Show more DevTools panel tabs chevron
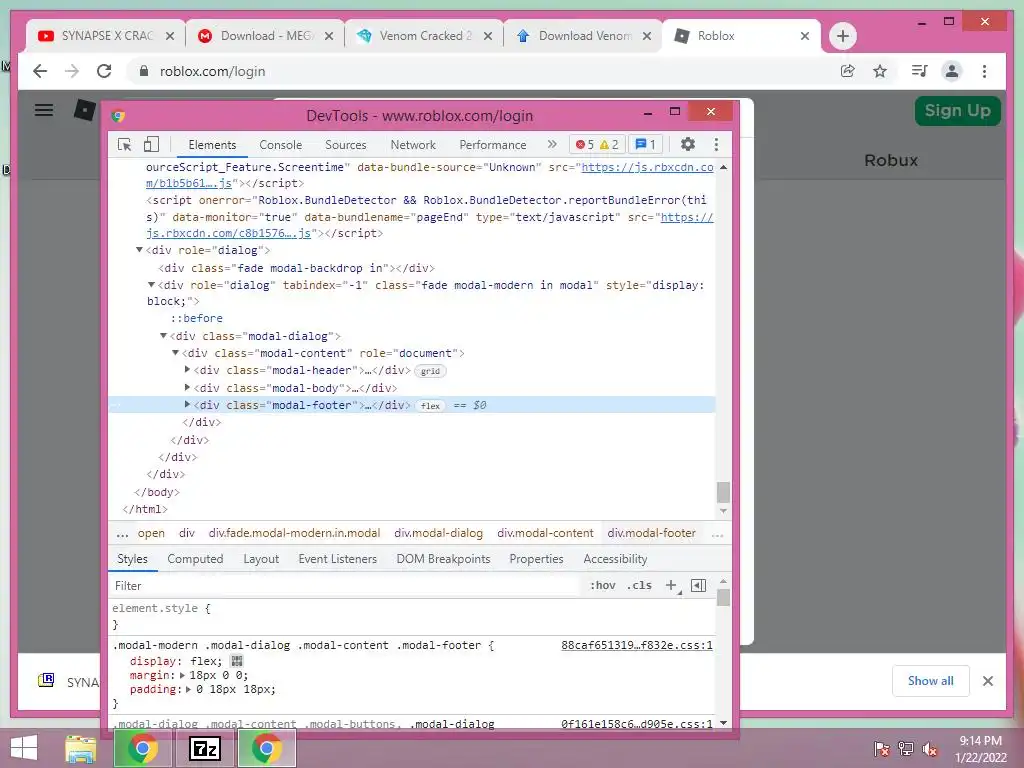The image size is (1024, 768). pyautogui.click(x=552, y=144)
